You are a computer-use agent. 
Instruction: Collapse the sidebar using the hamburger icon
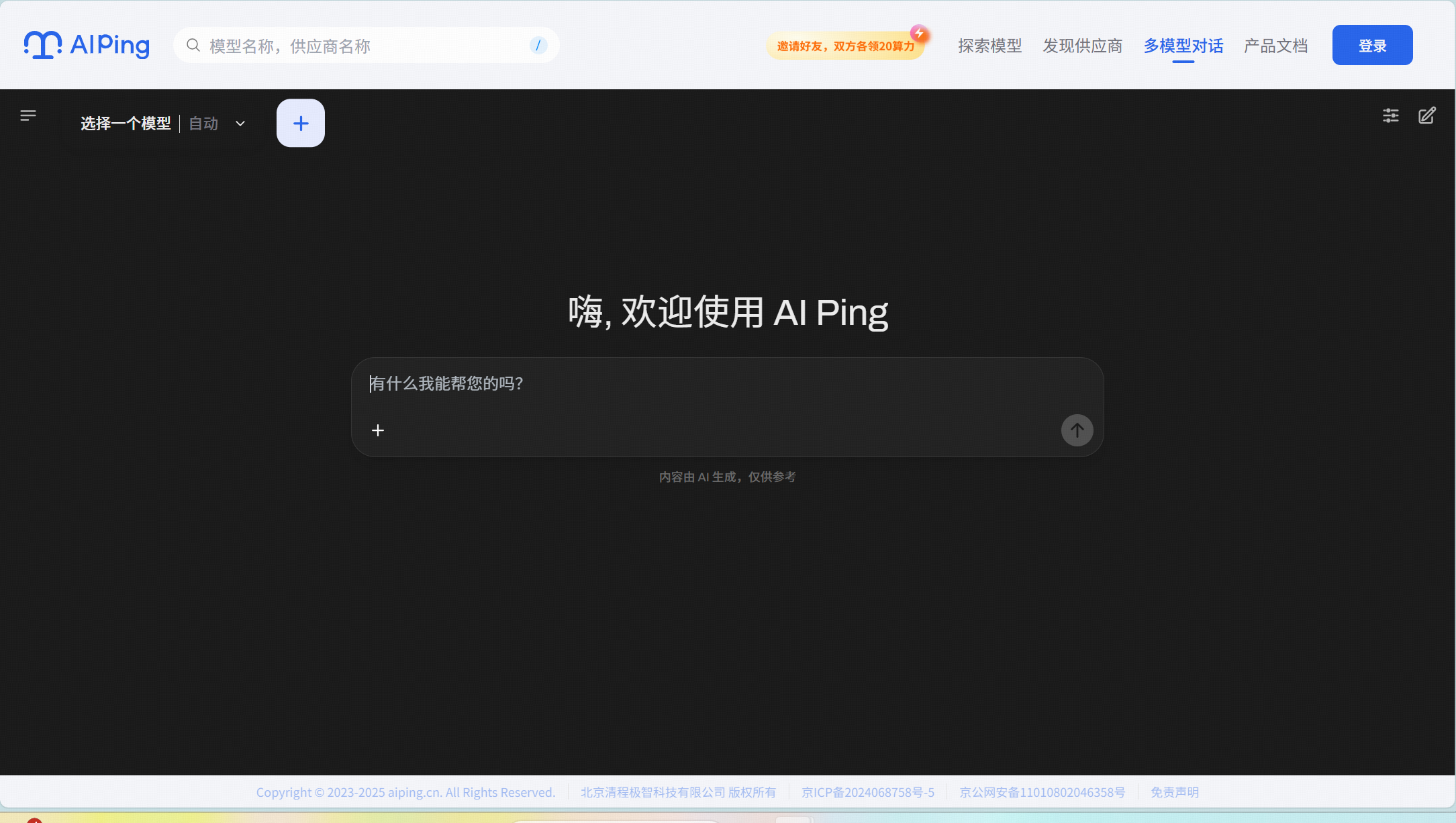[x=28, y=115]
